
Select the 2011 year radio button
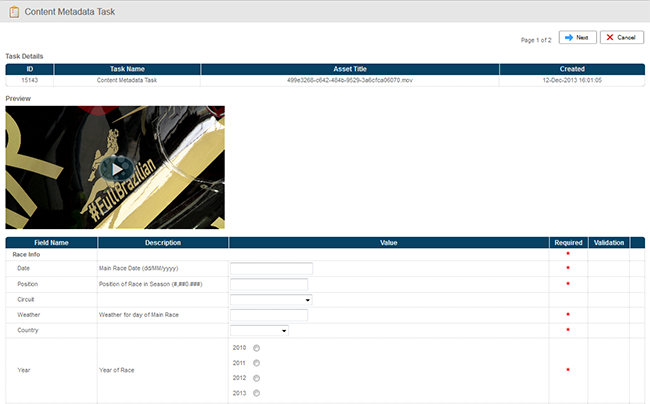pyautogui.click(x=257, y=363)
